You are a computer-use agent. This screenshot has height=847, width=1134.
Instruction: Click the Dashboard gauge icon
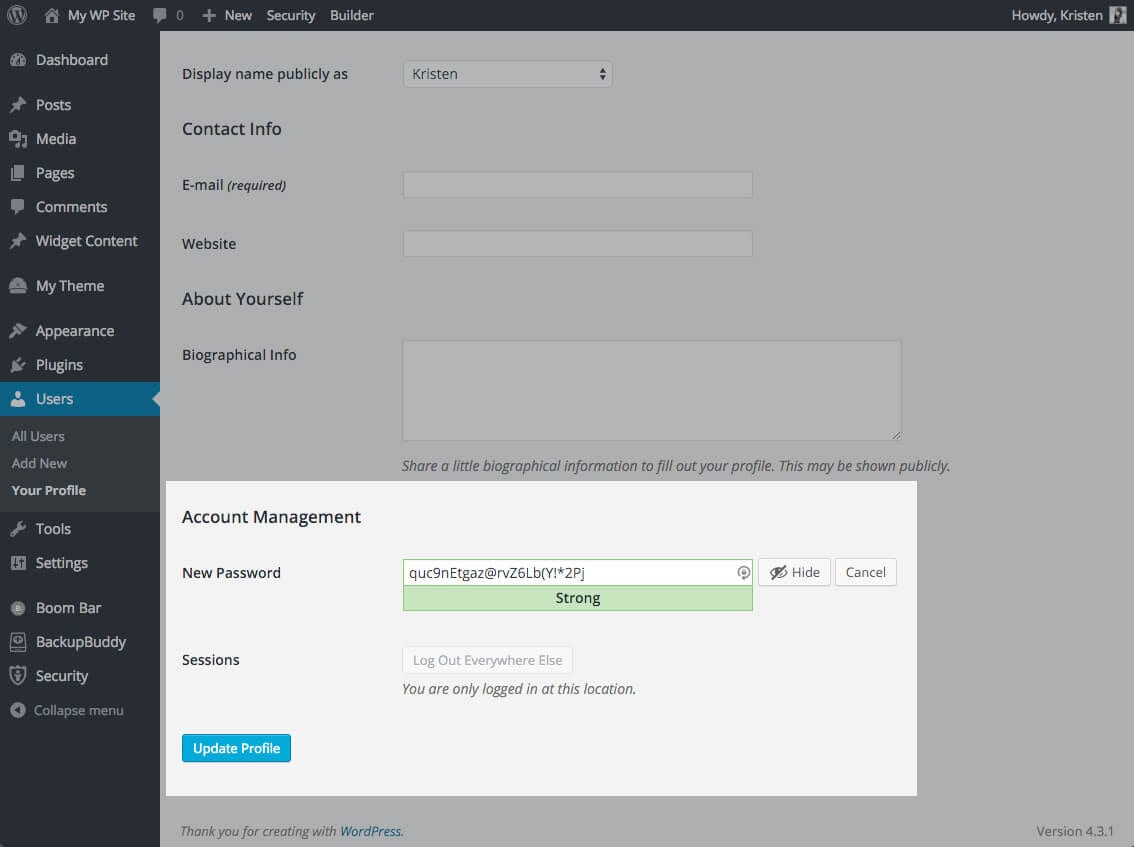click(18, 60)
